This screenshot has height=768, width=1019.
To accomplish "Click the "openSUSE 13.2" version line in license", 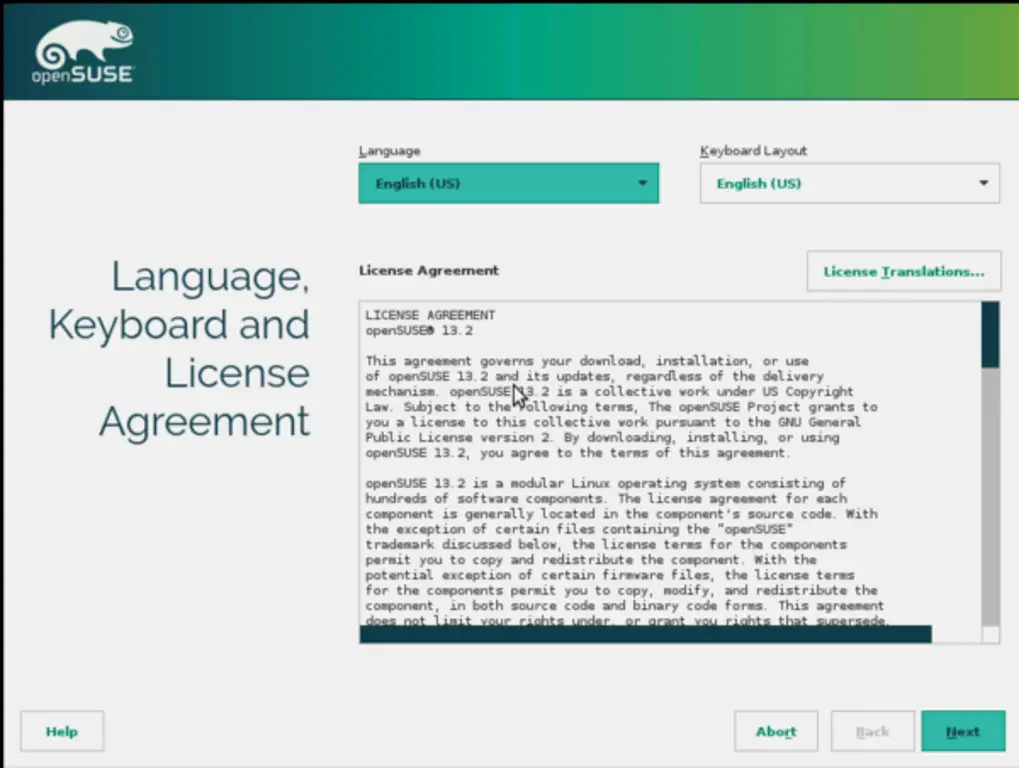I will [x=419, y=331].
